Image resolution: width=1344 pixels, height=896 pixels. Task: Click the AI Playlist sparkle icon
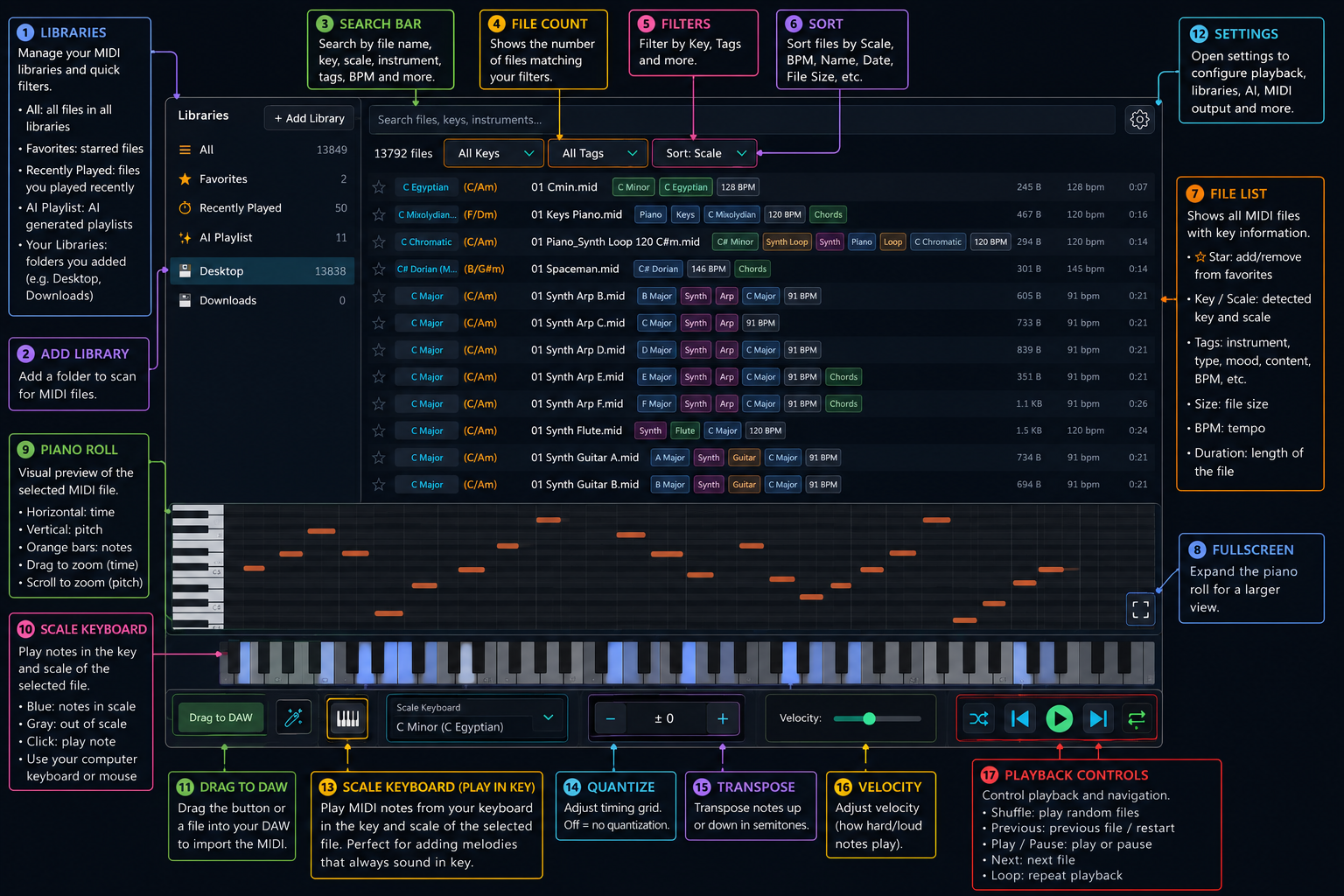185,237
